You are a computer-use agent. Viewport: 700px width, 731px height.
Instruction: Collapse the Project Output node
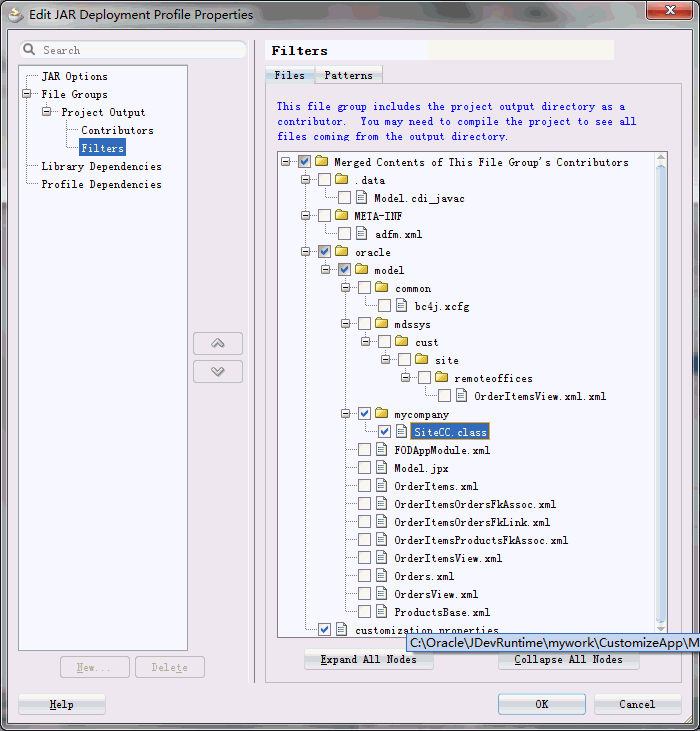[x=47, y=112]
